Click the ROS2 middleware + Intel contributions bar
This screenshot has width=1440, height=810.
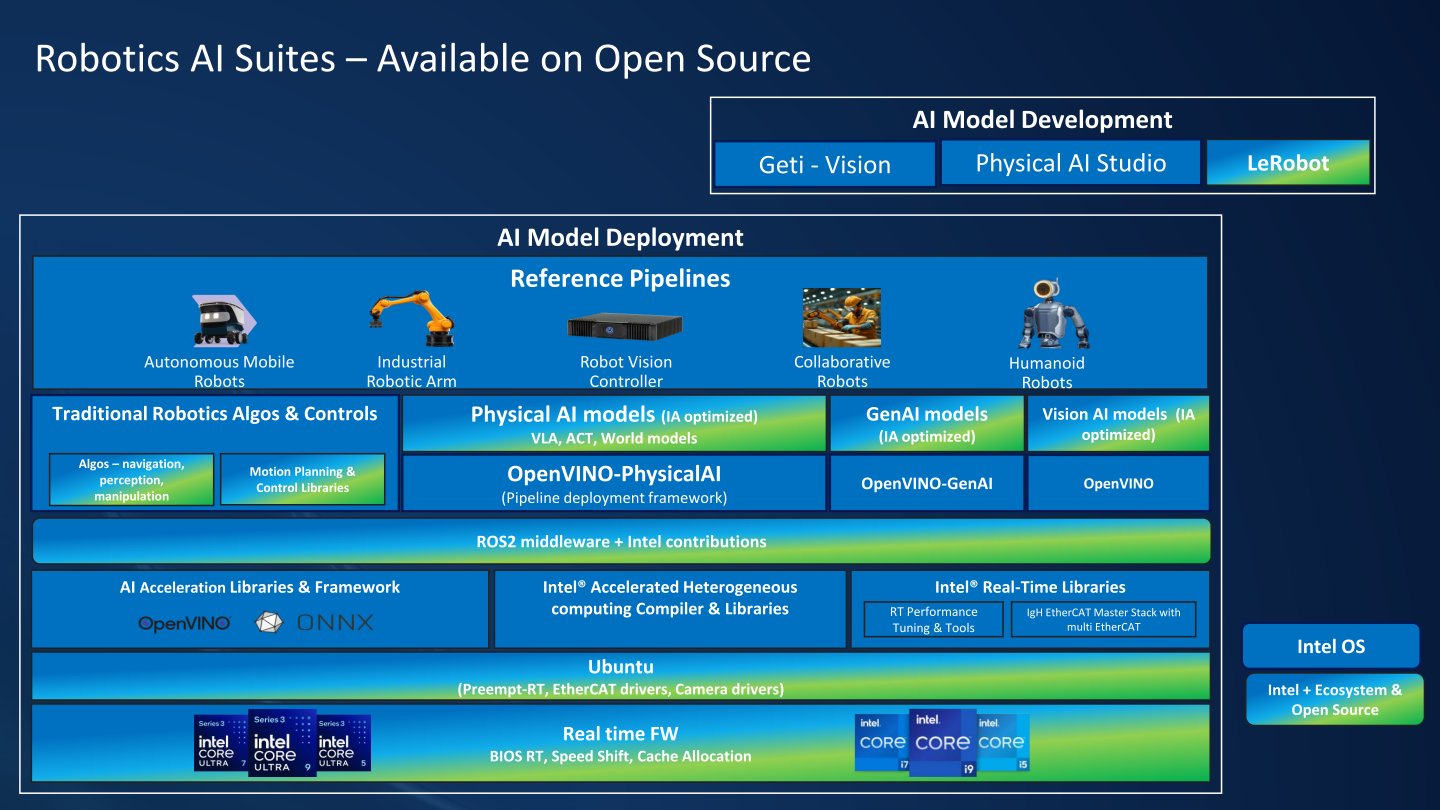click(621, 541)
